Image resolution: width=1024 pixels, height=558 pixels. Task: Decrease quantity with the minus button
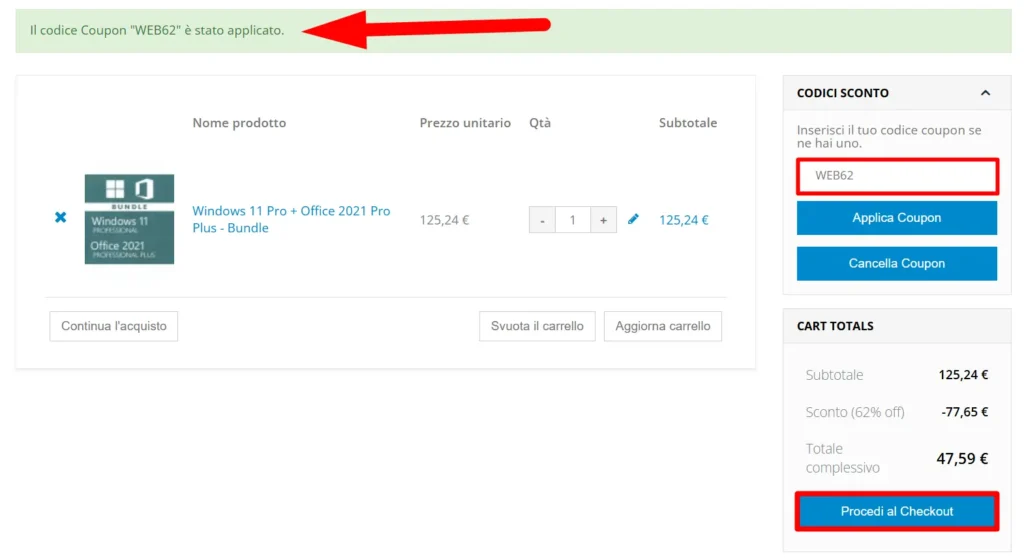[542, 220]
